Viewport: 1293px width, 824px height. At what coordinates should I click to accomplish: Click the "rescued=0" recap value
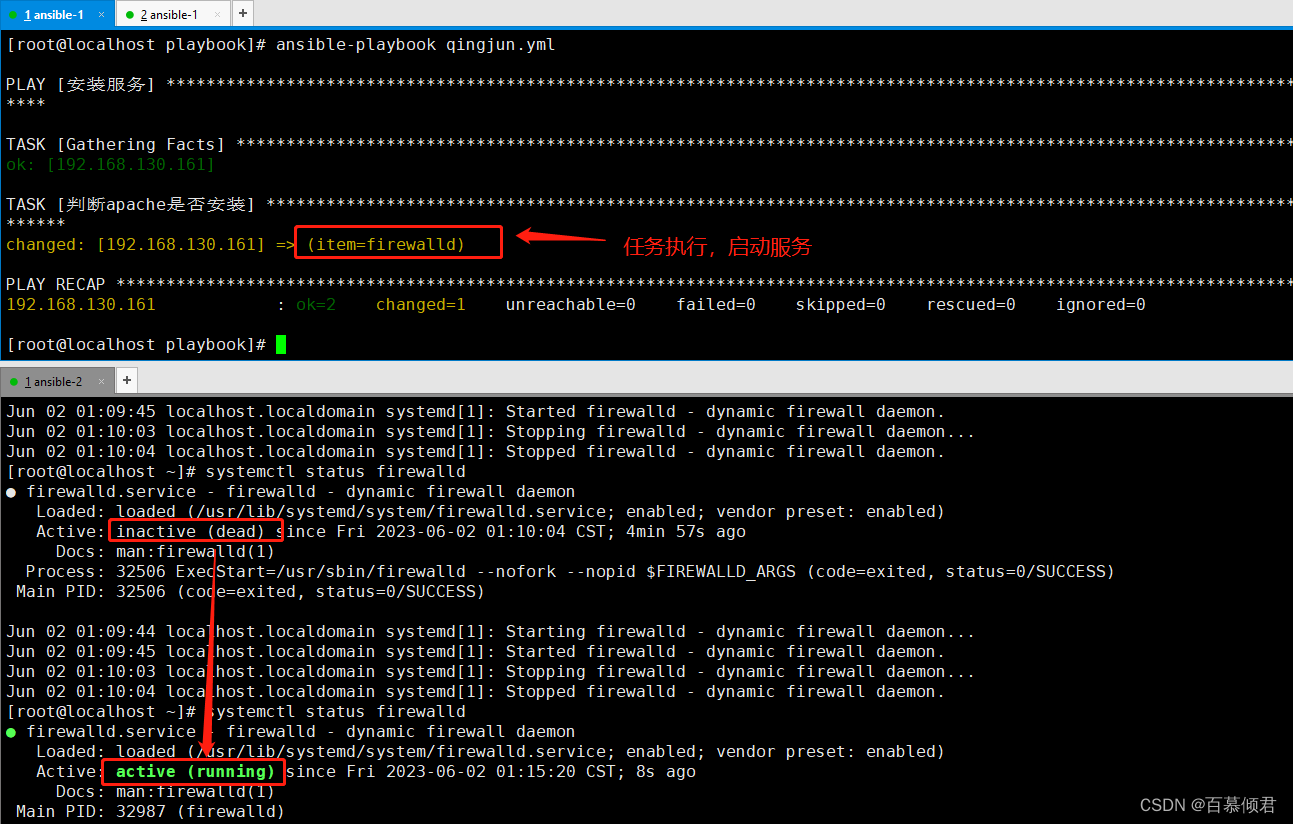tap(971, 304)
